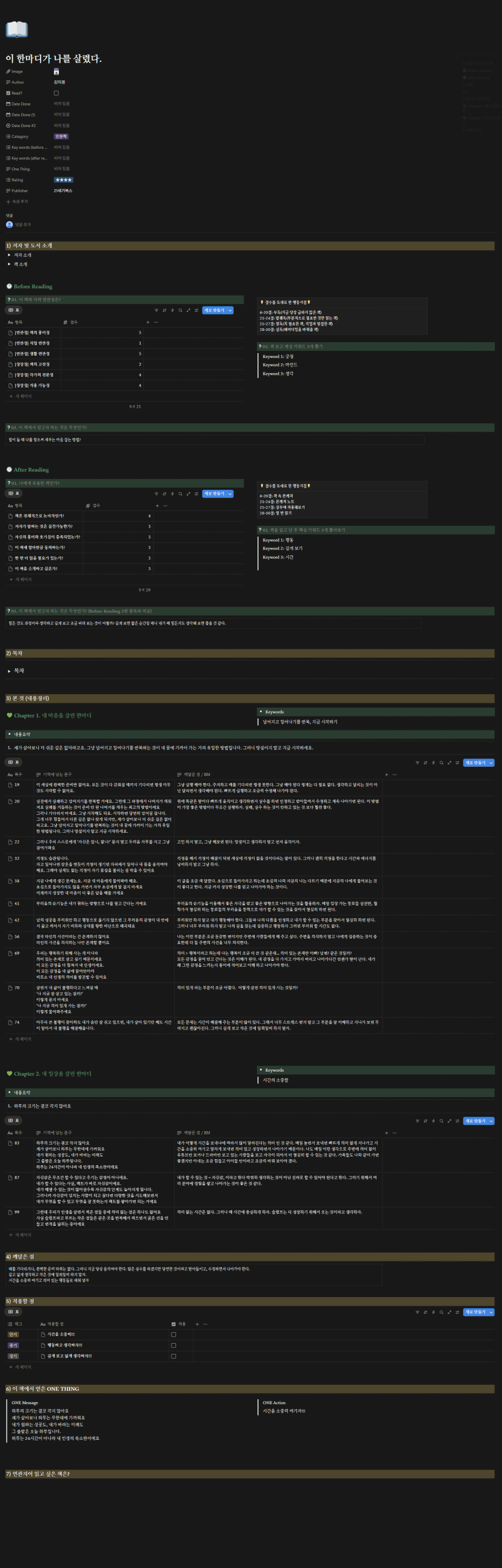
Task: Check the 적용 box for 시간을 소중히 row
Action: click(174, 1334)
